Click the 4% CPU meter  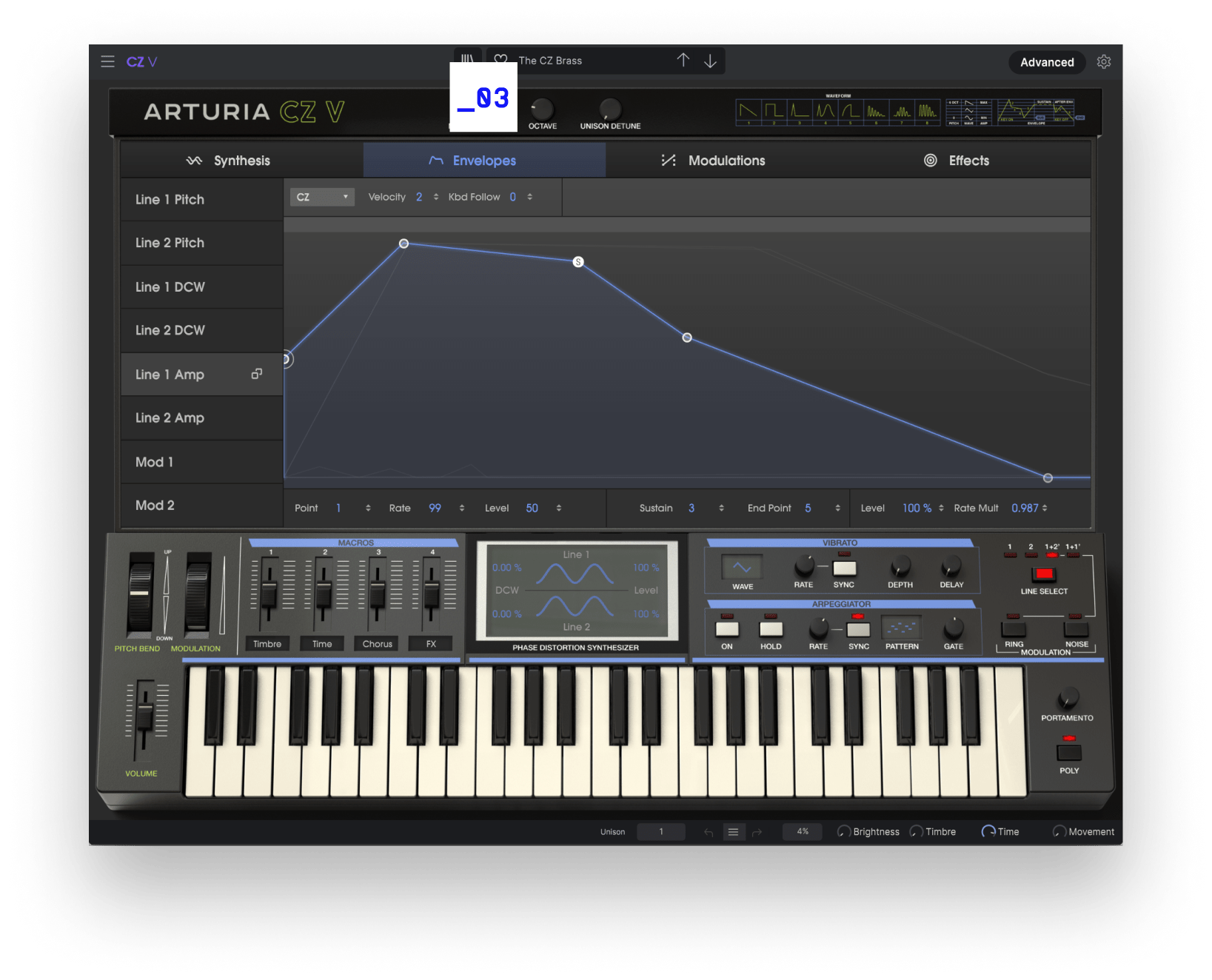(803, 832)
